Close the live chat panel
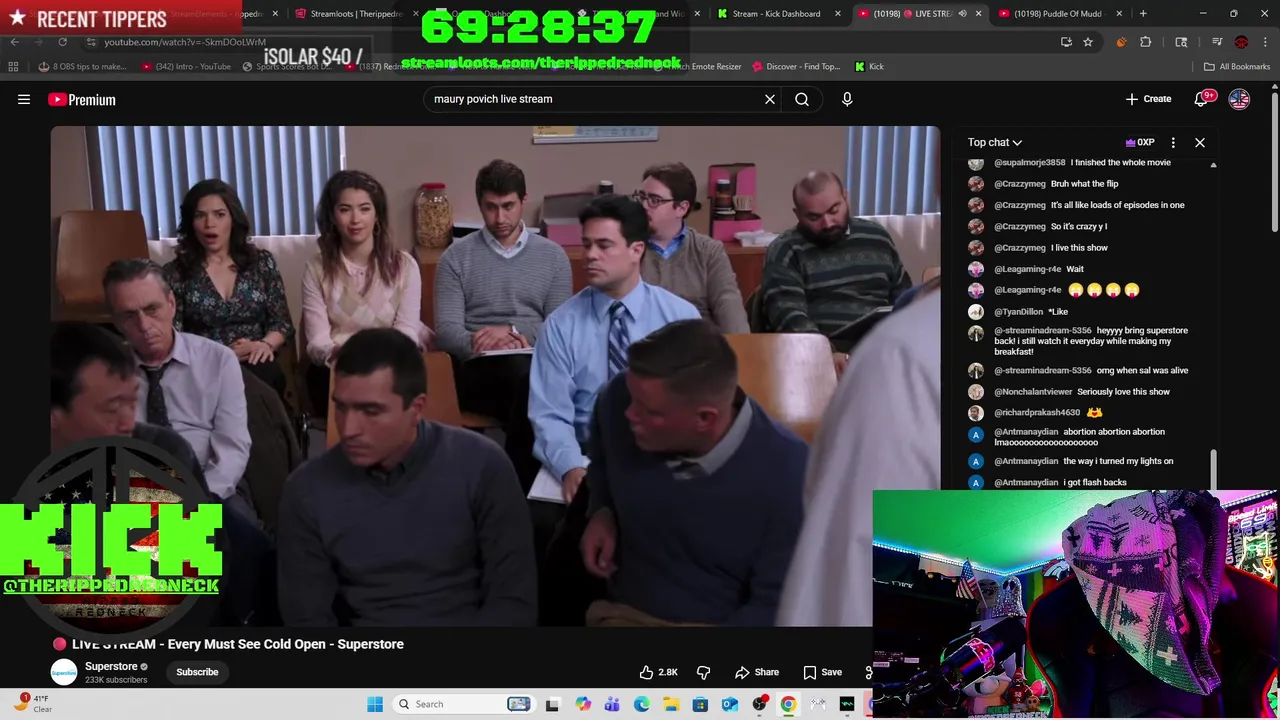Image resolution: width=1280 pixels, height=720 pixels. point(1200,142)
